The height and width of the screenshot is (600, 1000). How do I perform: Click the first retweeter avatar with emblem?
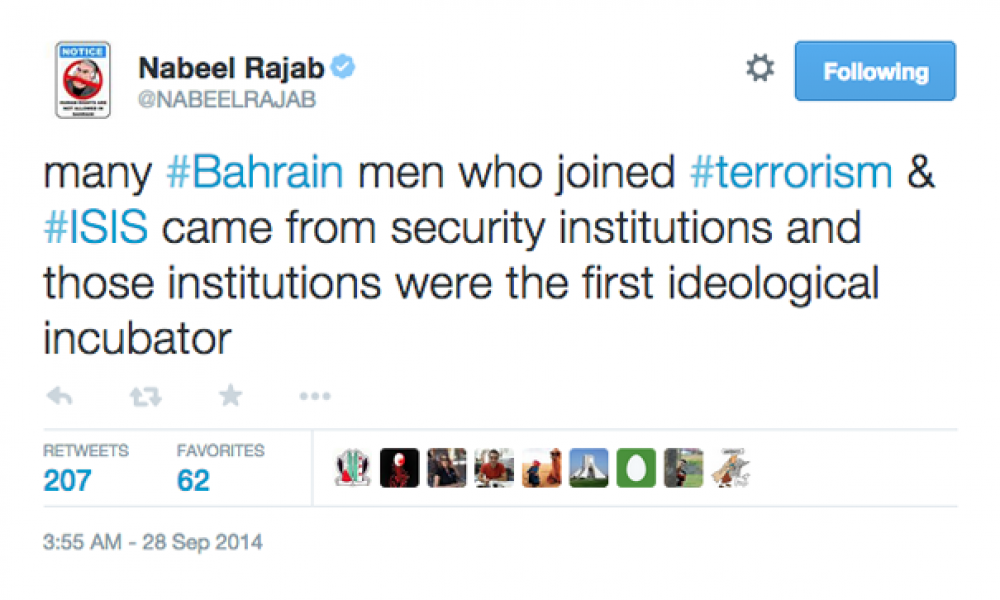353,468
